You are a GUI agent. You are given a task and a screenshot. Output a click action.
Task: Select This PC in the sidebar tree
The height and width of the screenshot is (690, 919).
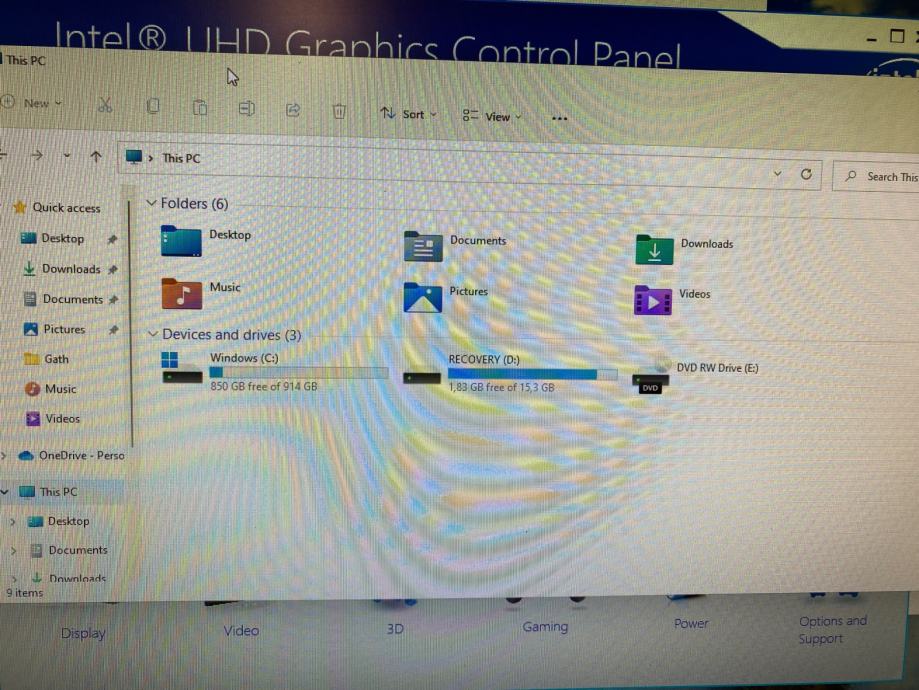coord(49,492)
